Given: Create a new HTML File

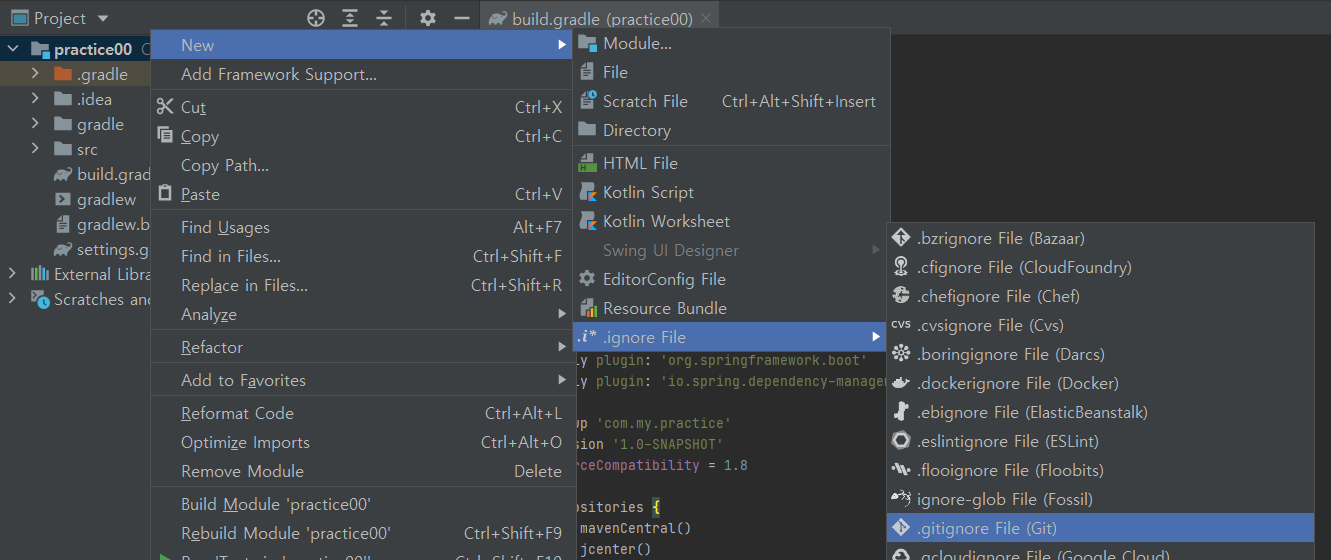Looking at the screenshot, I should 732,163.
